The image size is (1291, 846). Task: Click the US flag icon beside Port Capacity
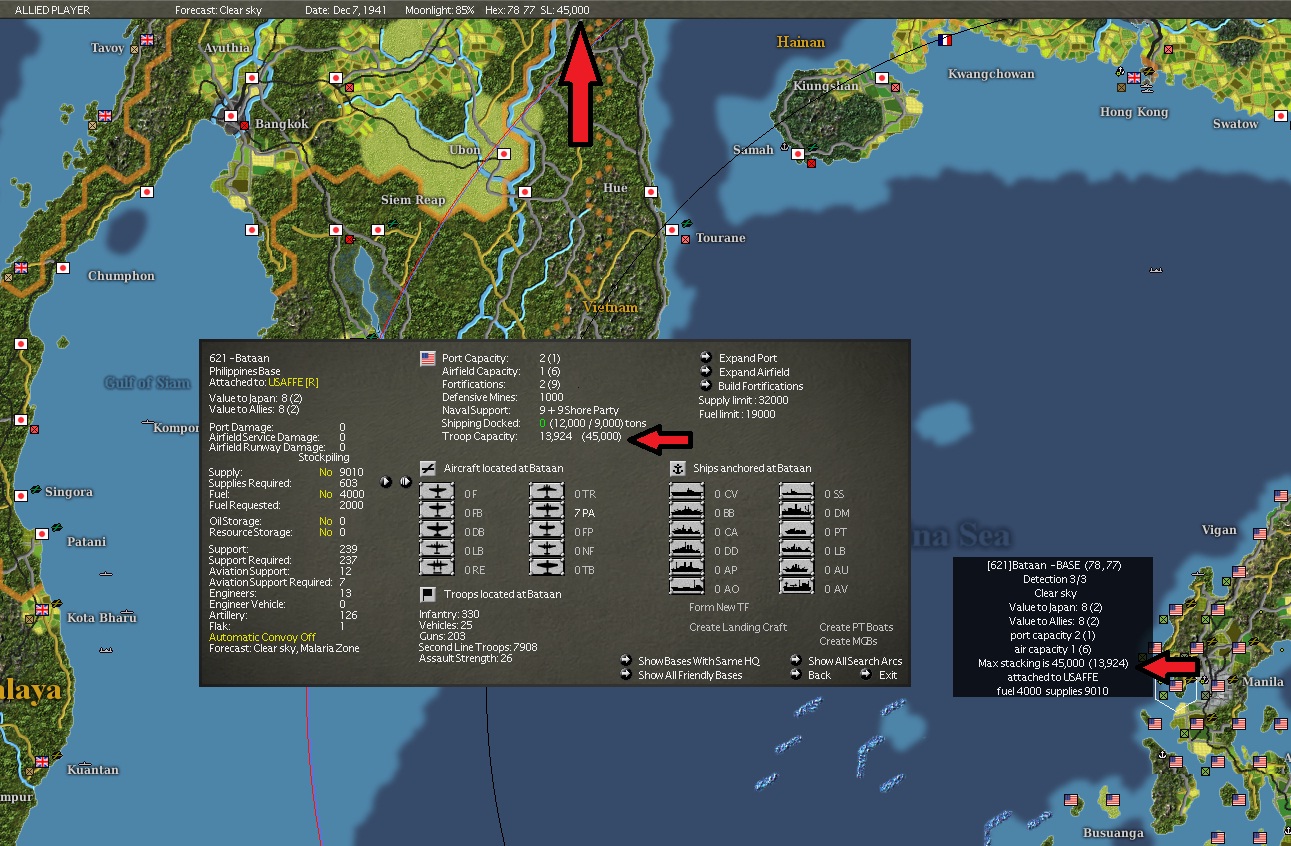coord(427,358)
